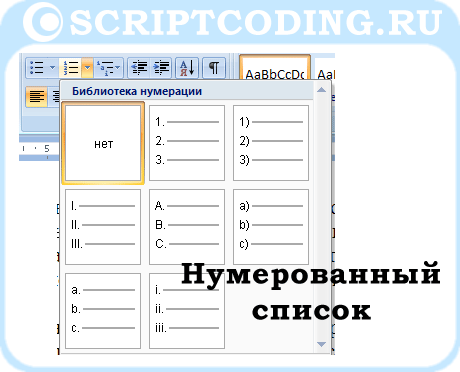Screen dimensions: 460x372
Task: Pick the a) b) c) numbering format
Action: point(271,227)
